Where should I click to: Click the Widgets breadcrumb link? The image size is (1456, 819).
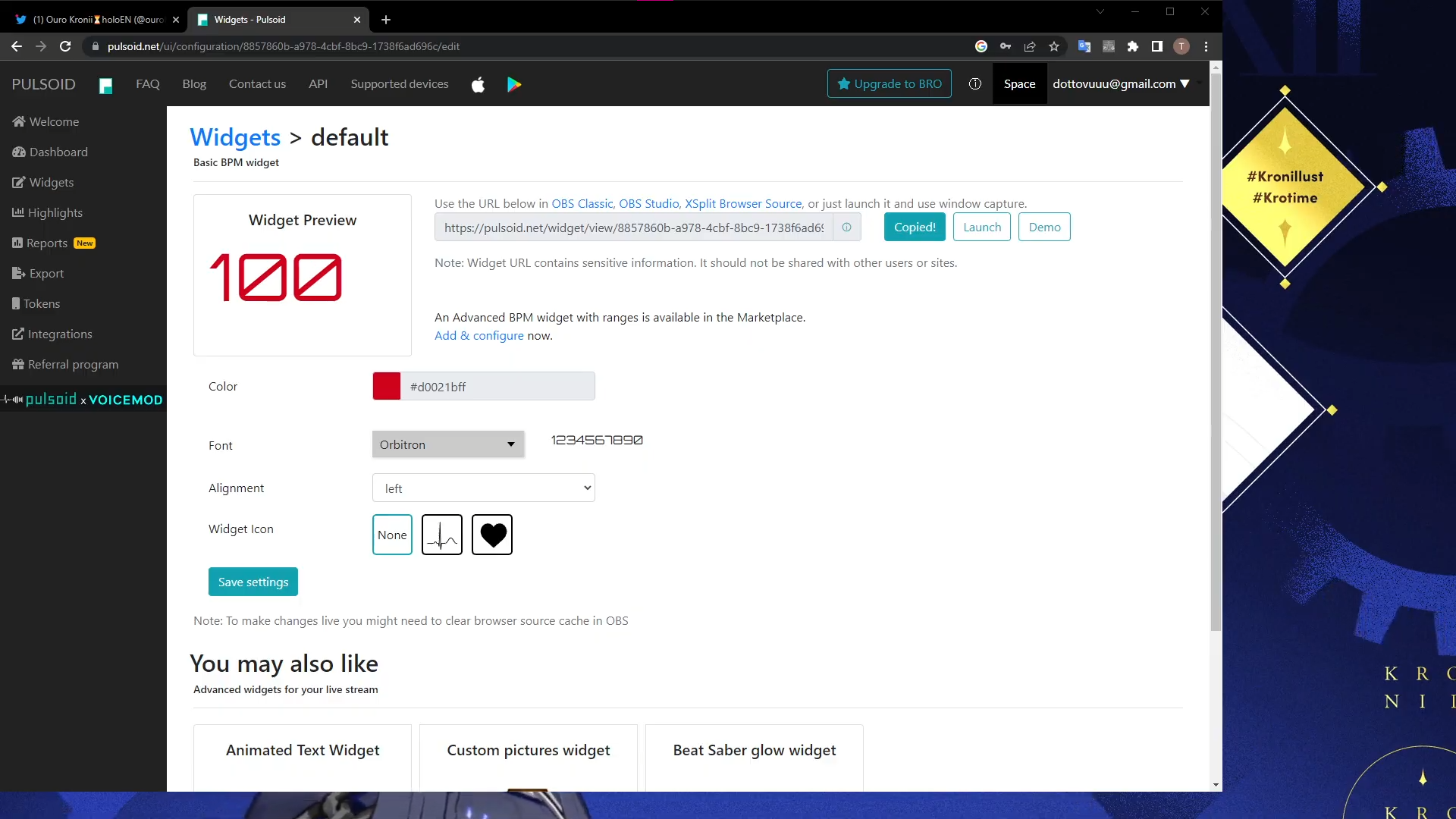(x=235, y=137)
